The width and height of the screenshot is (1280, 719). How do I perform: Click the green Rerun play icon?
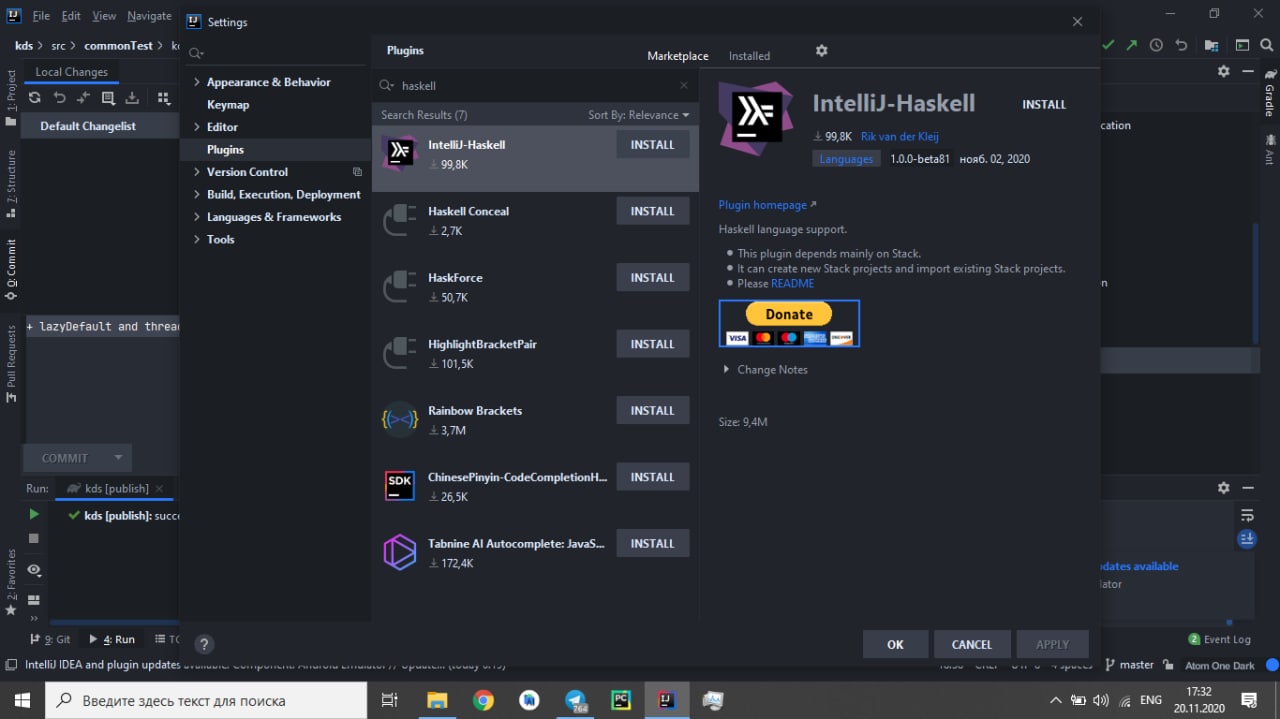tap(34, 514)
